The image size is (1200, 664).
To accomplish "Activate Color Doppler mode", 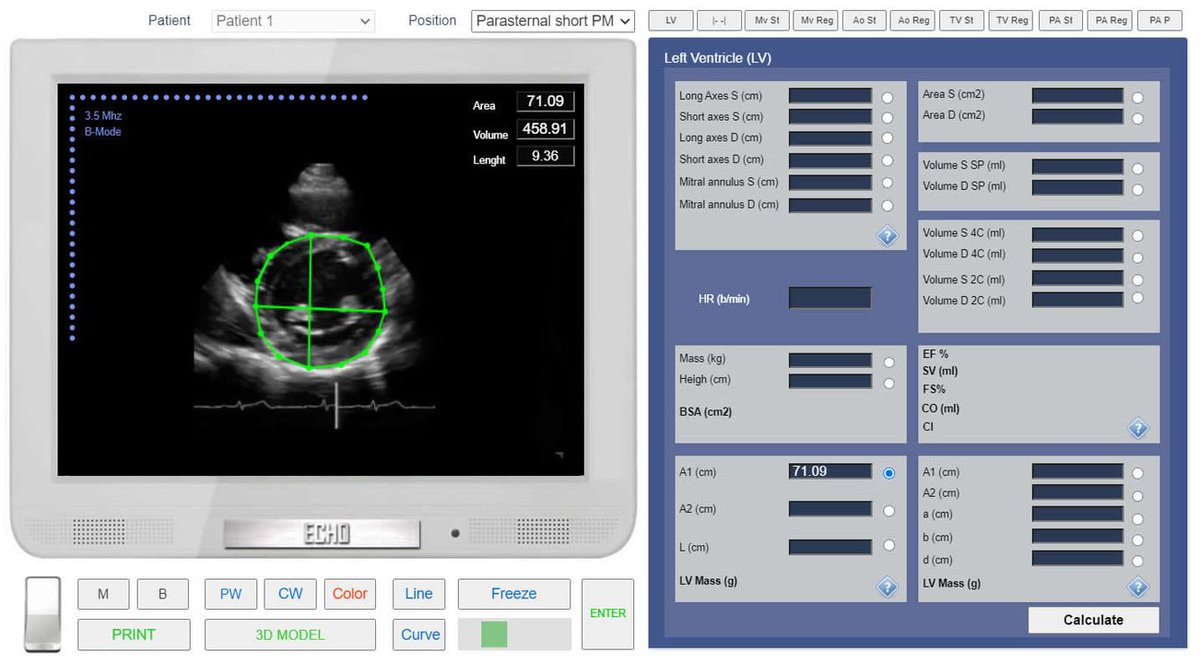I will [x=350, y=594].
